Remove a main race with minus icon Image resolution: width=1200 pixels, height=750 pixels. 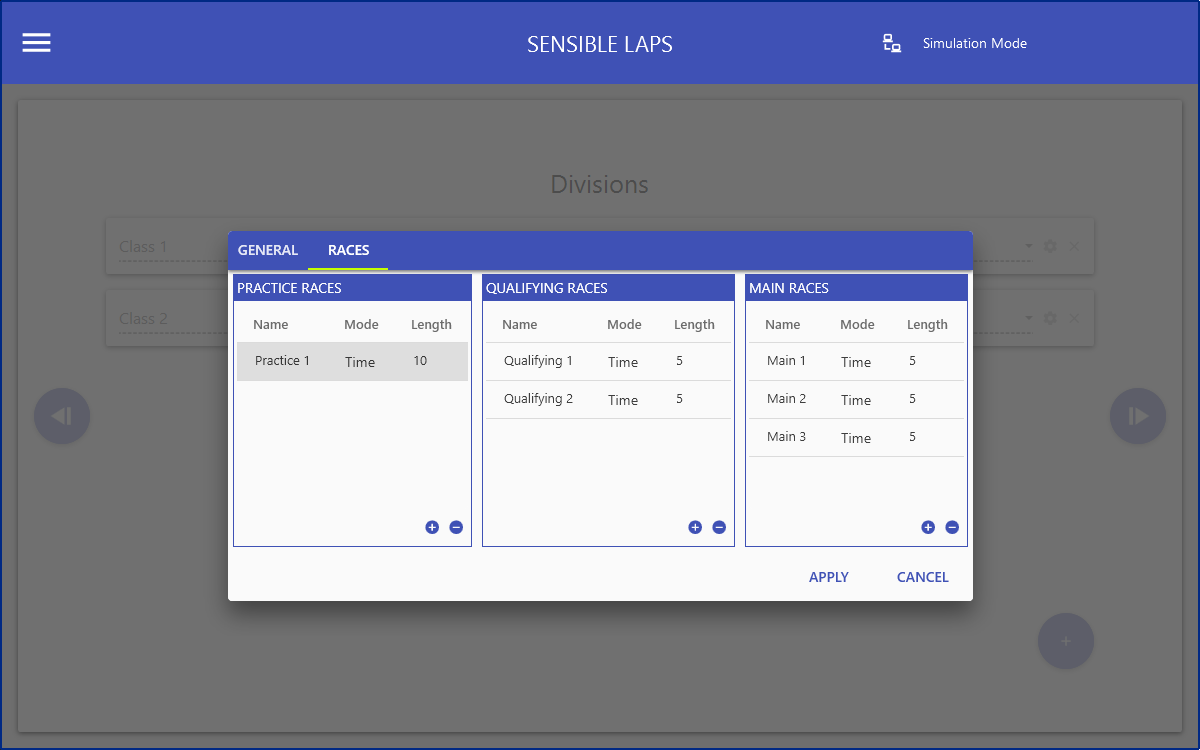[x=952, y=527]
